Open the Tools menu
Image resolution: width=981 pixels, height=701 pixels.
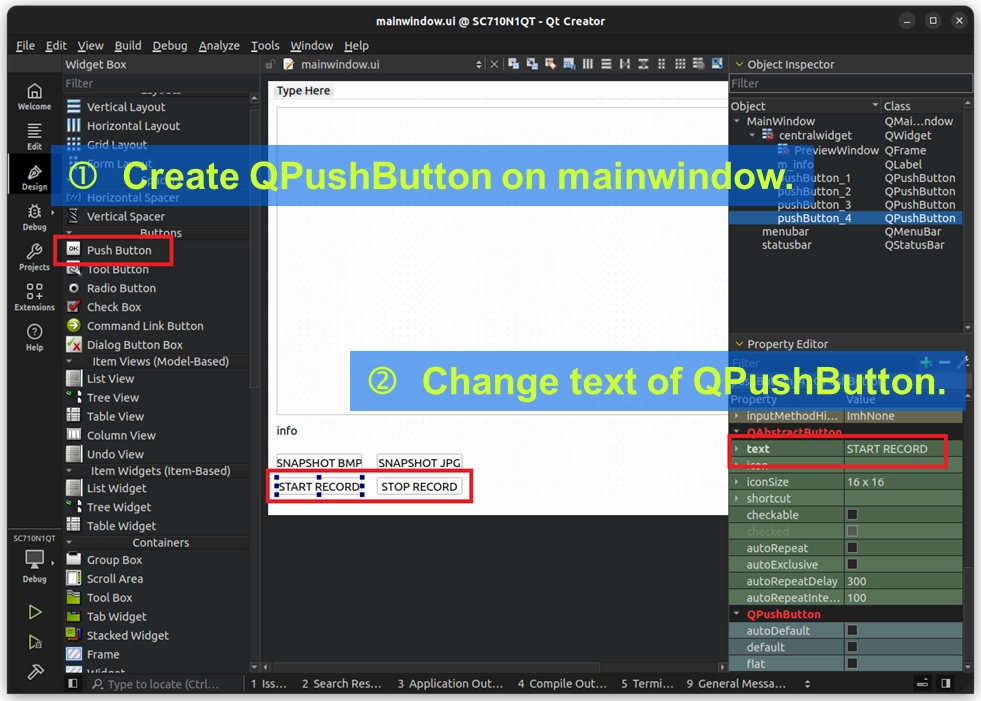pyautogui.click(x=265, y=45)
